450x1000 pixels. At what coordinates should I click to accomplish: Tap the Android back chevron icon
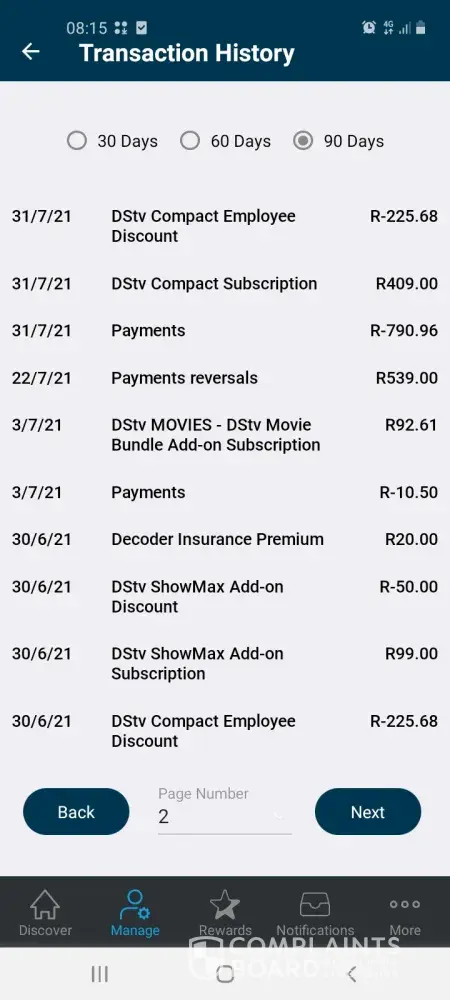click(351, 974)
